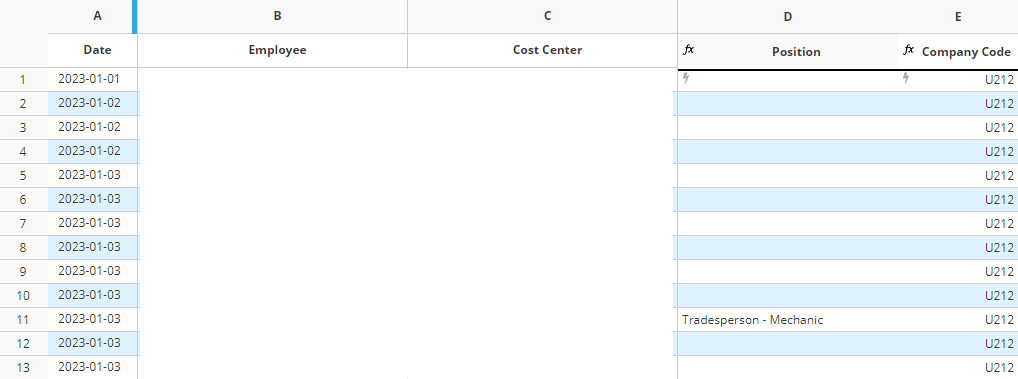Image resolution: width=1018 pixels, height=379 pixels.
Task: Click the blue divider handle between columns A and B
Action: click(x=134, y=16)
